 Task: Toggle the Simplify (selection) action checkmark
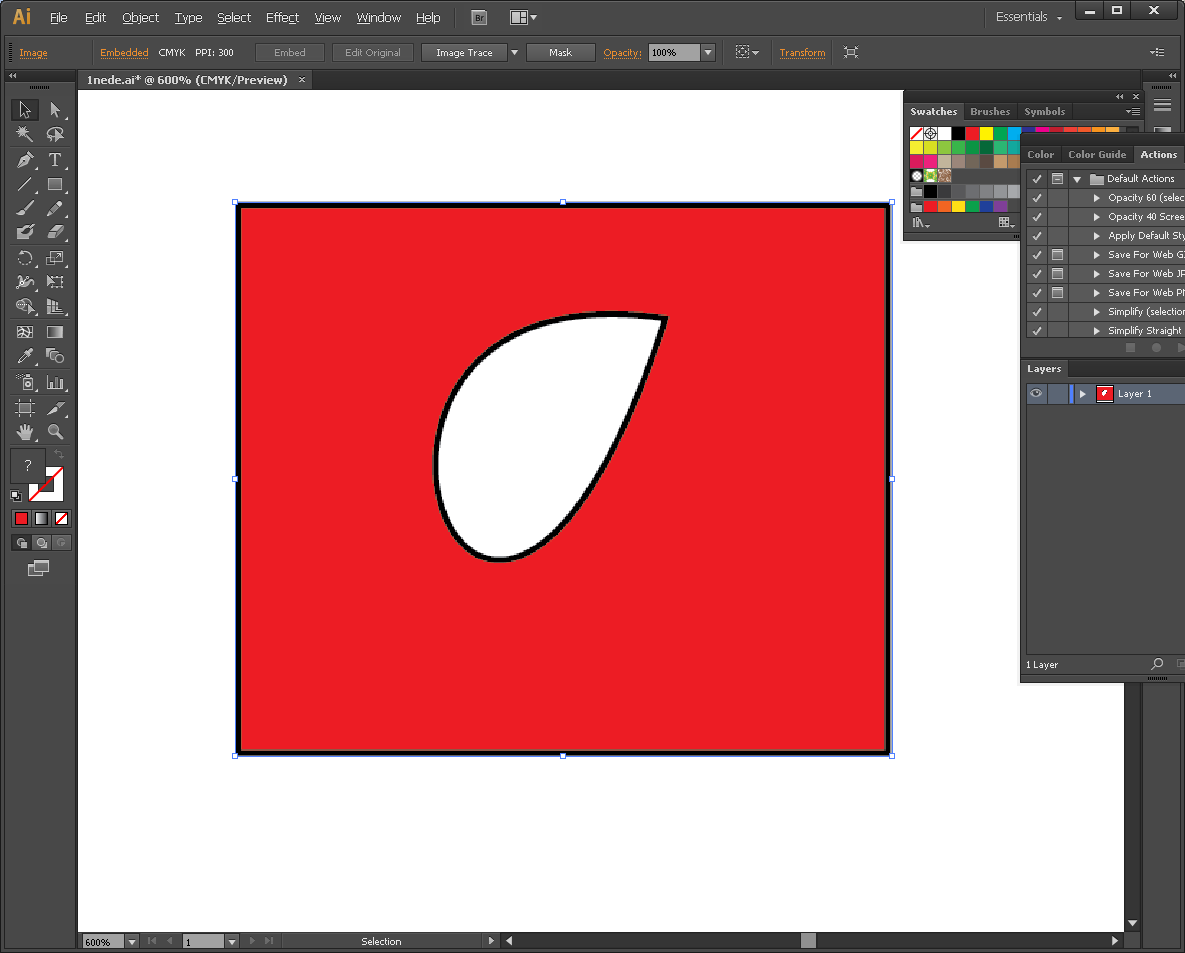tap(1037, 311)
